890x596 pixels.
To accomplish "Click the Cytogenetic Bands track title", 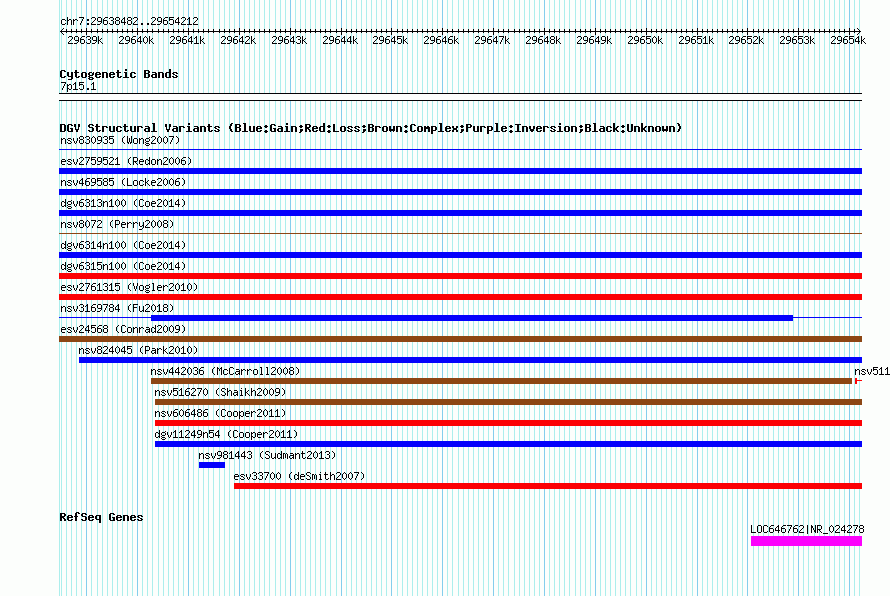I will coord(119,74).
